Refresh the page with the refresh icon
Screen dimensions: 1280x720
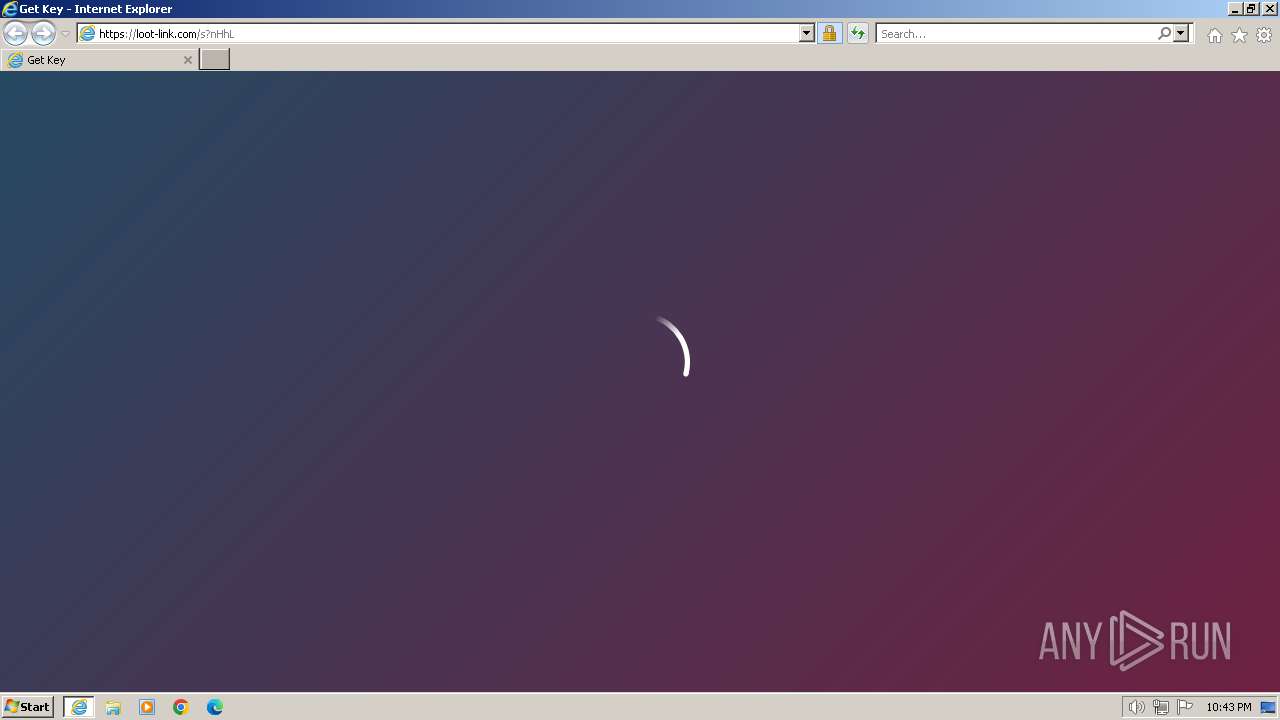[x=858, y=33]
